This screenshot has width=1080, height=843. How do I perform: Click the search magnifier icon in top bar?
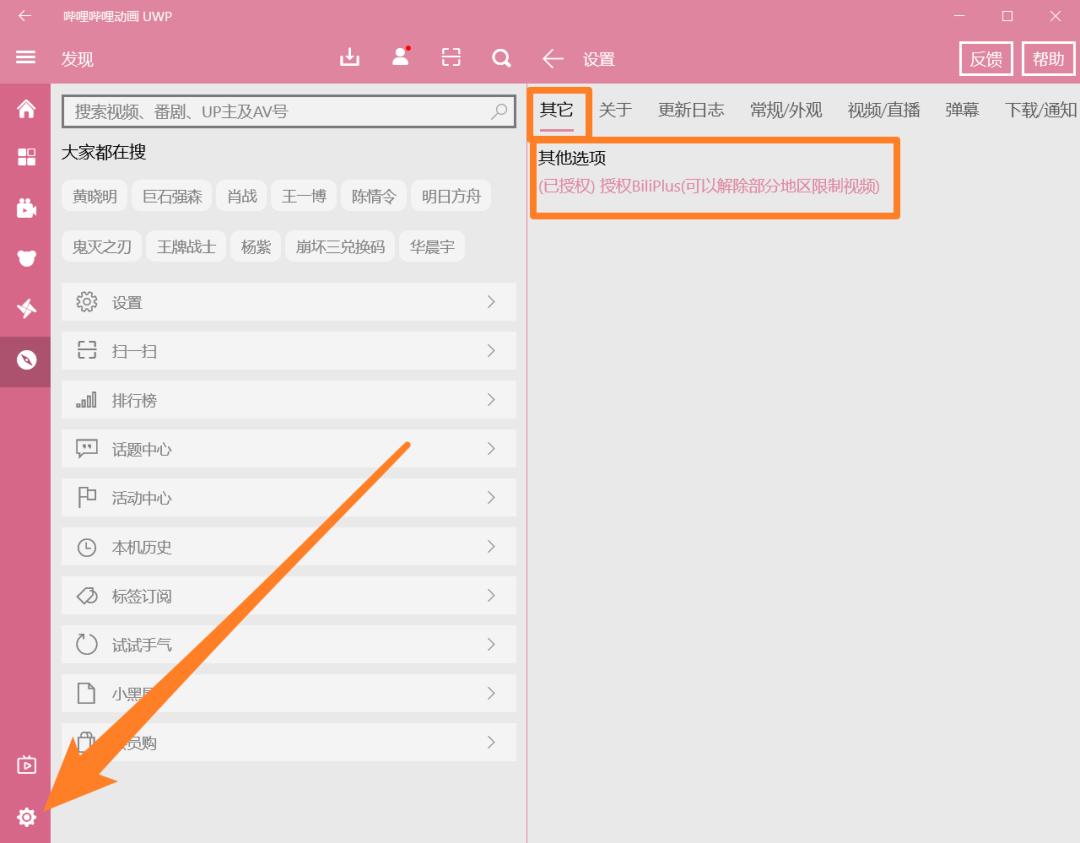[x=501, y=58]
